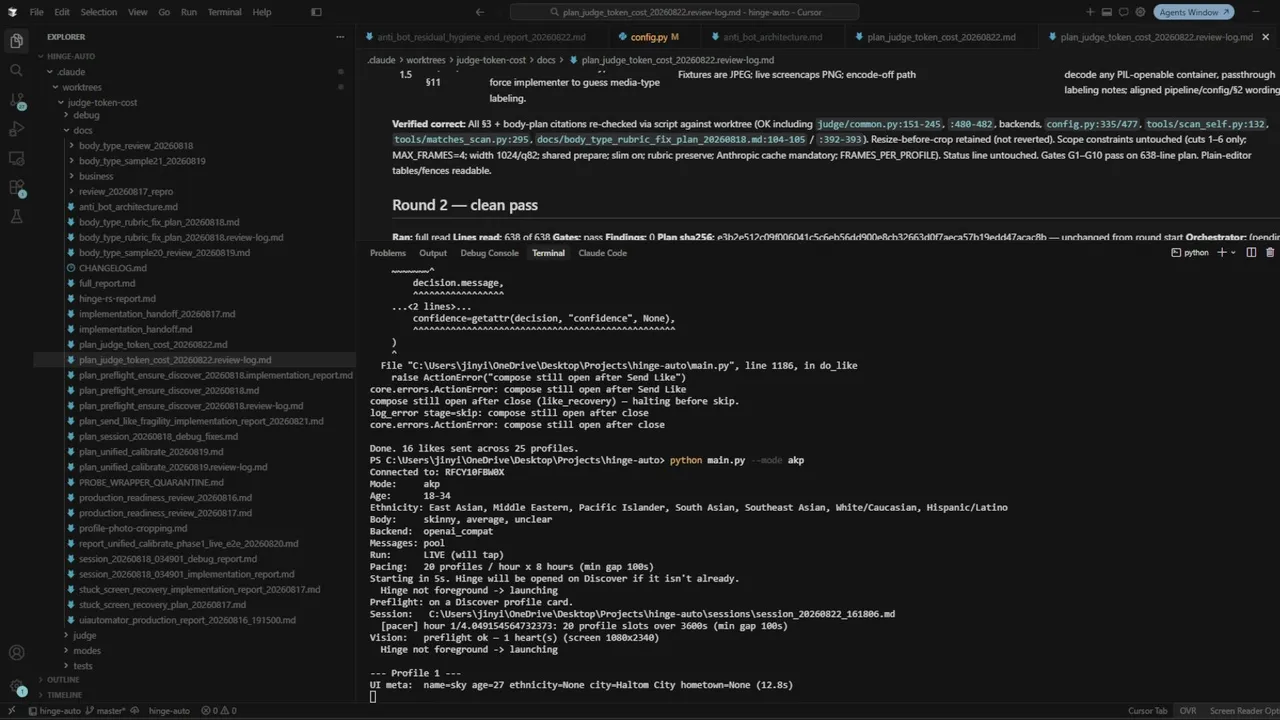Expand the OUTLINE section
The image size is (1280, 720).
click(x=62, y=680)
